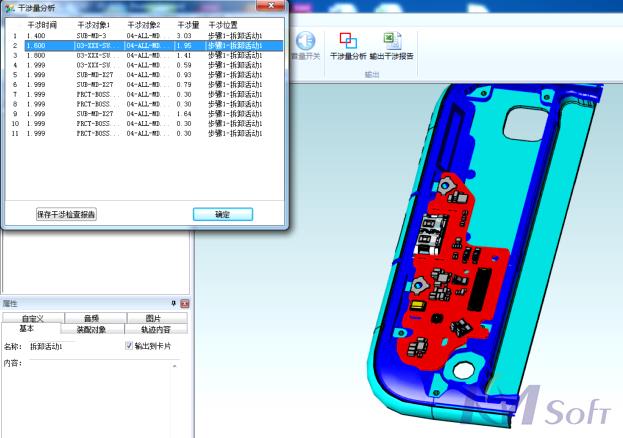Pin the 属性 panel with pushpin icon
Image resolution: width=623 pixels, height=438 pixels.
tap(174, 303)
